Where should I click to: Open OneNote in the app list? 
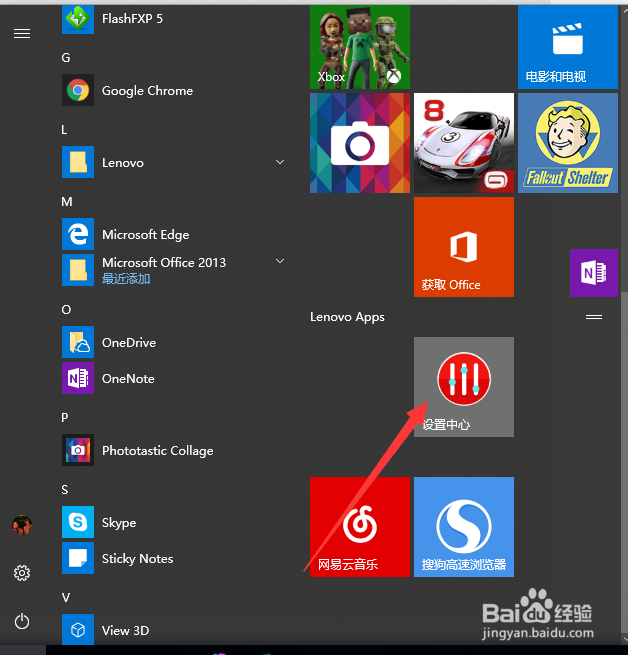[108, 378]
